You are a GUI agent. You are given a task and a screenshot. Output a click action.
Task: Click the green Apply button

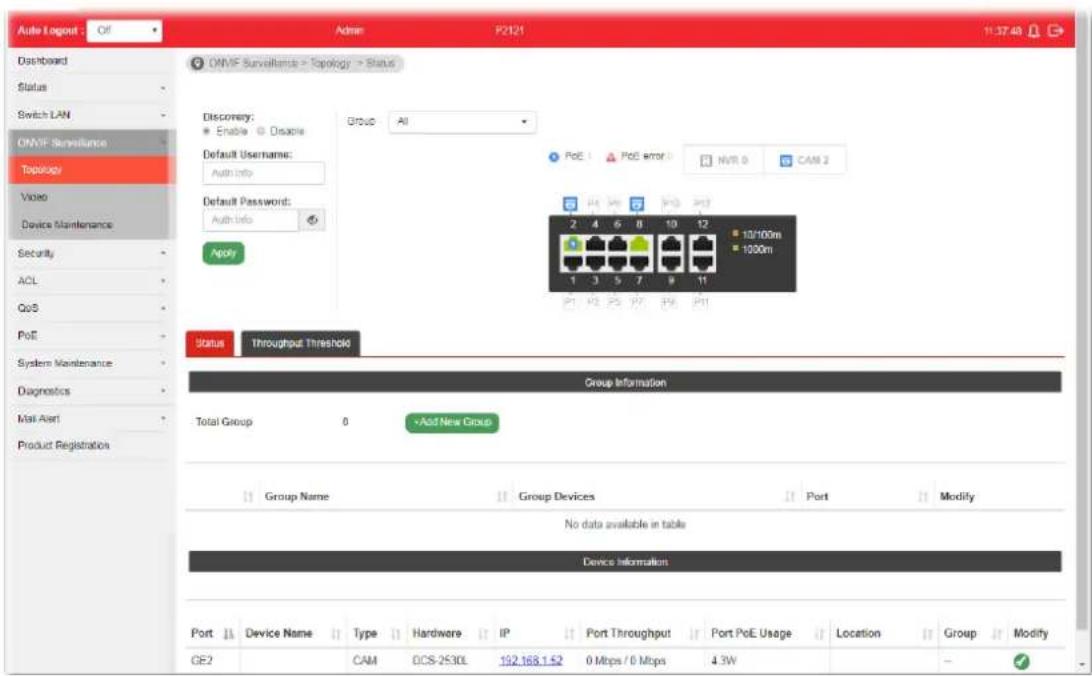pyautogui.click(x=224, y=253)
